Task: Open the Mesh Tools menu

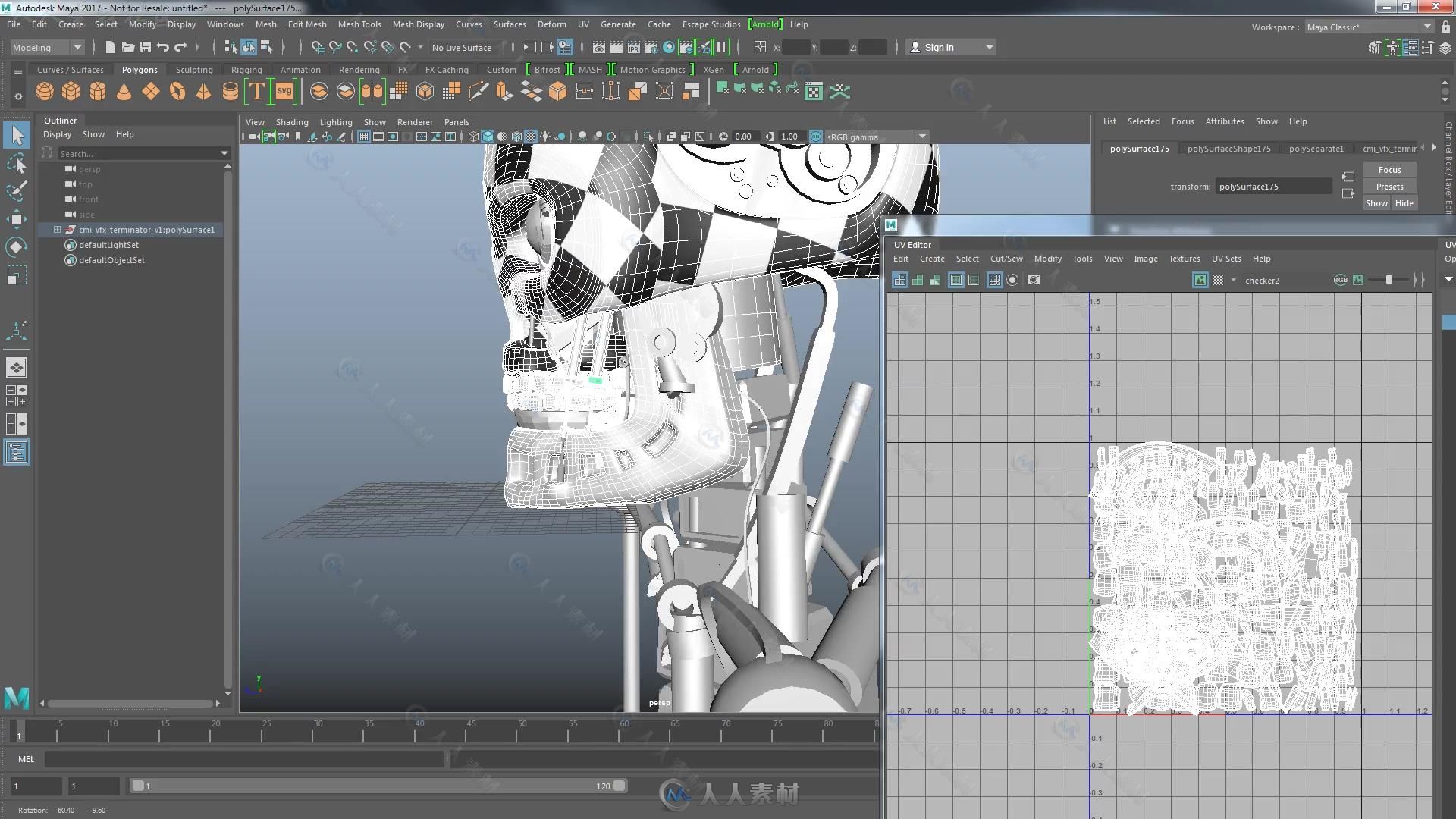Action: (x=359, y=24)
